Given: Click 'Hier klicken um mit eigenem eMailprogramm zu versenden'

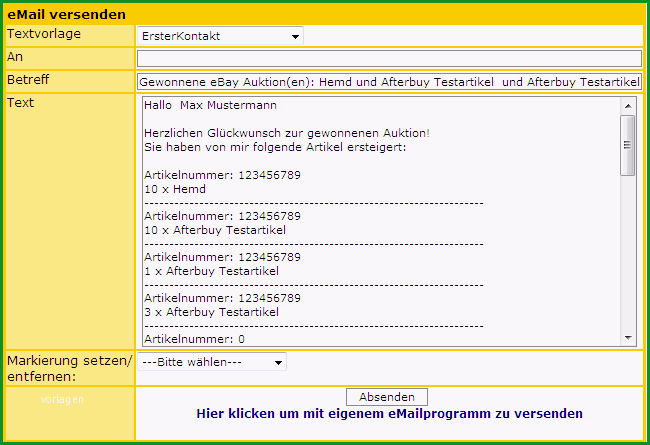Looking at the screenshot, I should pos(389,413).
